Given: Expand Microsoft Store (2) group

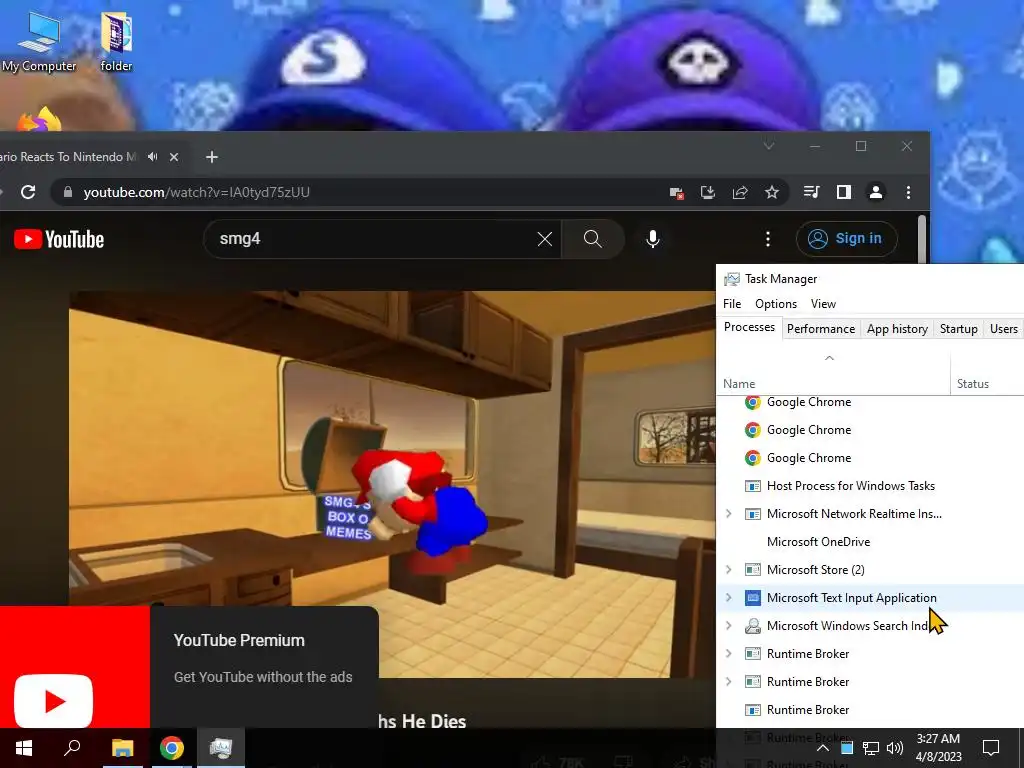Looking at the screenshot, I should point(729,570).
